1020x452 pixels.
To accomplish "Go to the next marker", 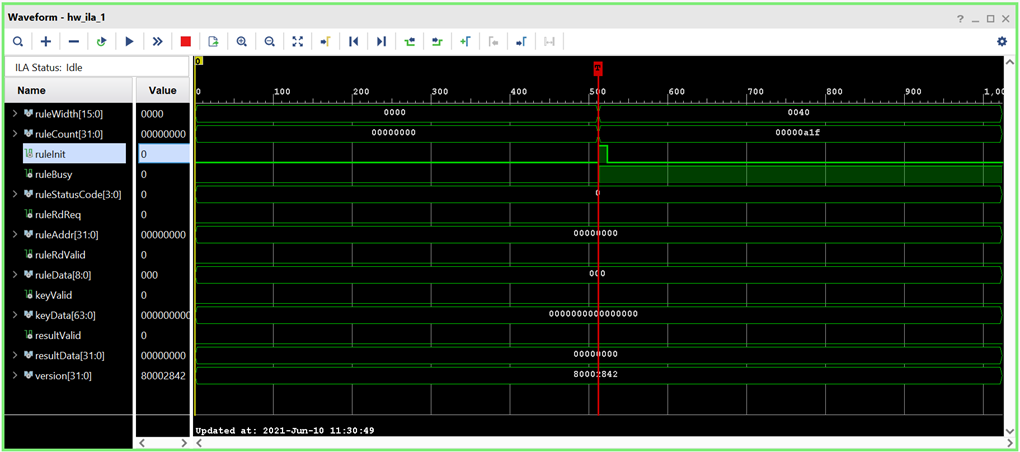I will click(521, 42).
